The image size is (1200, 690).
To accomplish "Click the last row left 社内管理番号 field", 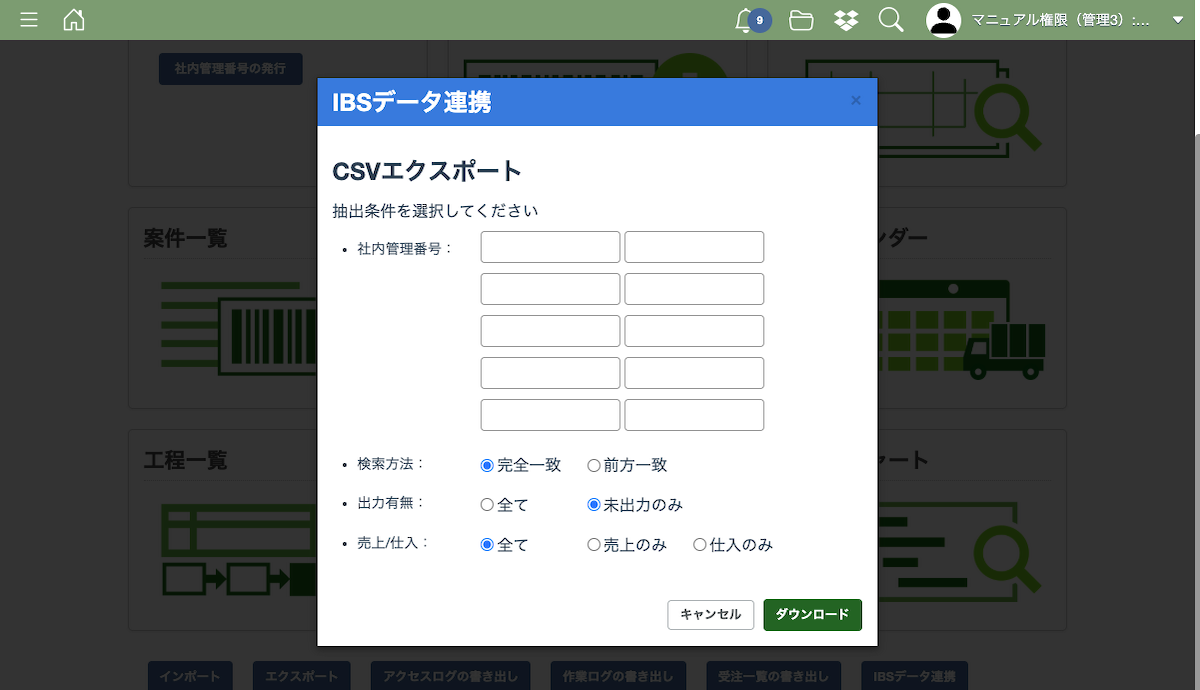I will coord(550,415).
